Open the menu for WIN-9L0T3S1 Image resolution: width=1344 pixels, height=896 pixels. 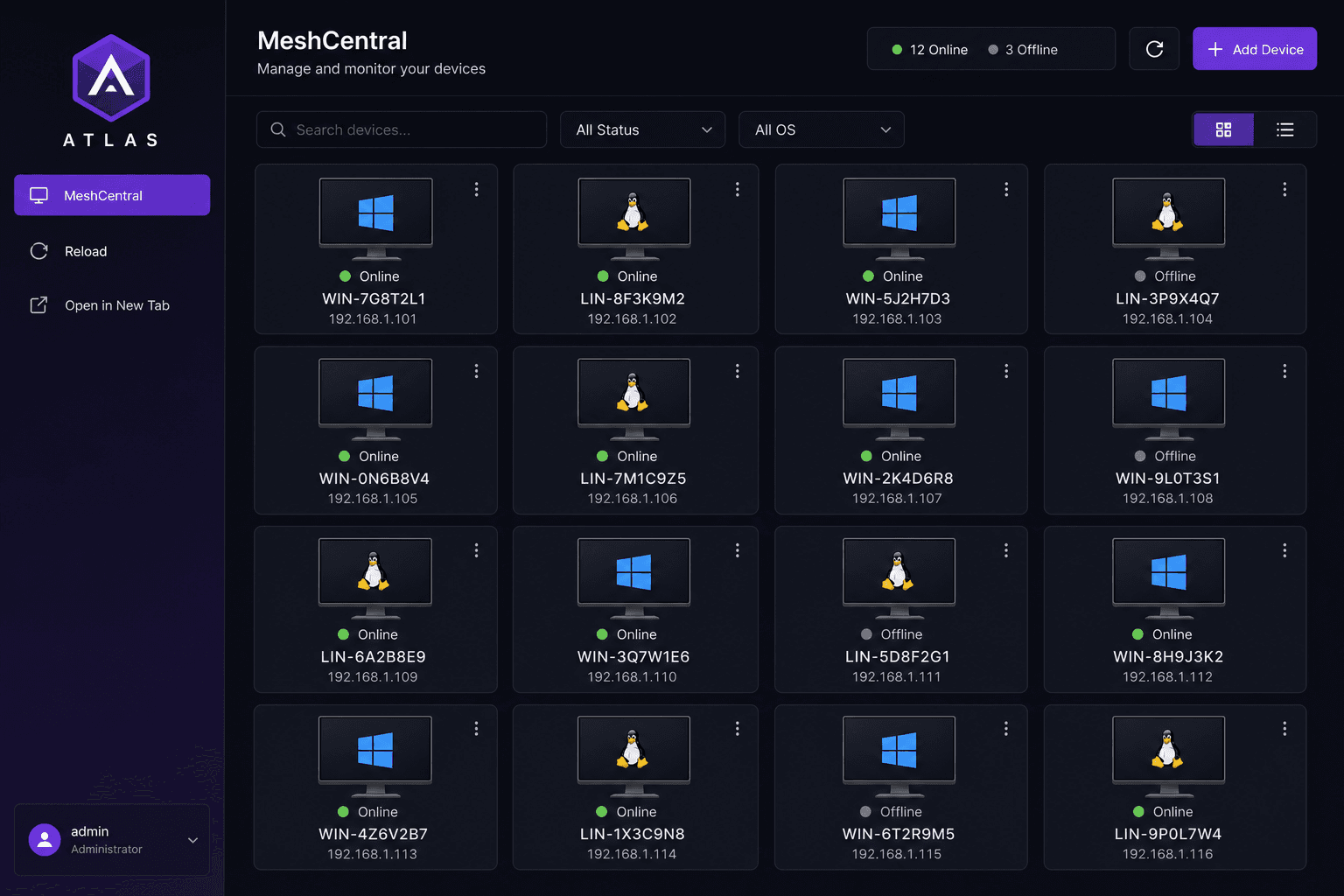click(1284, 371)
